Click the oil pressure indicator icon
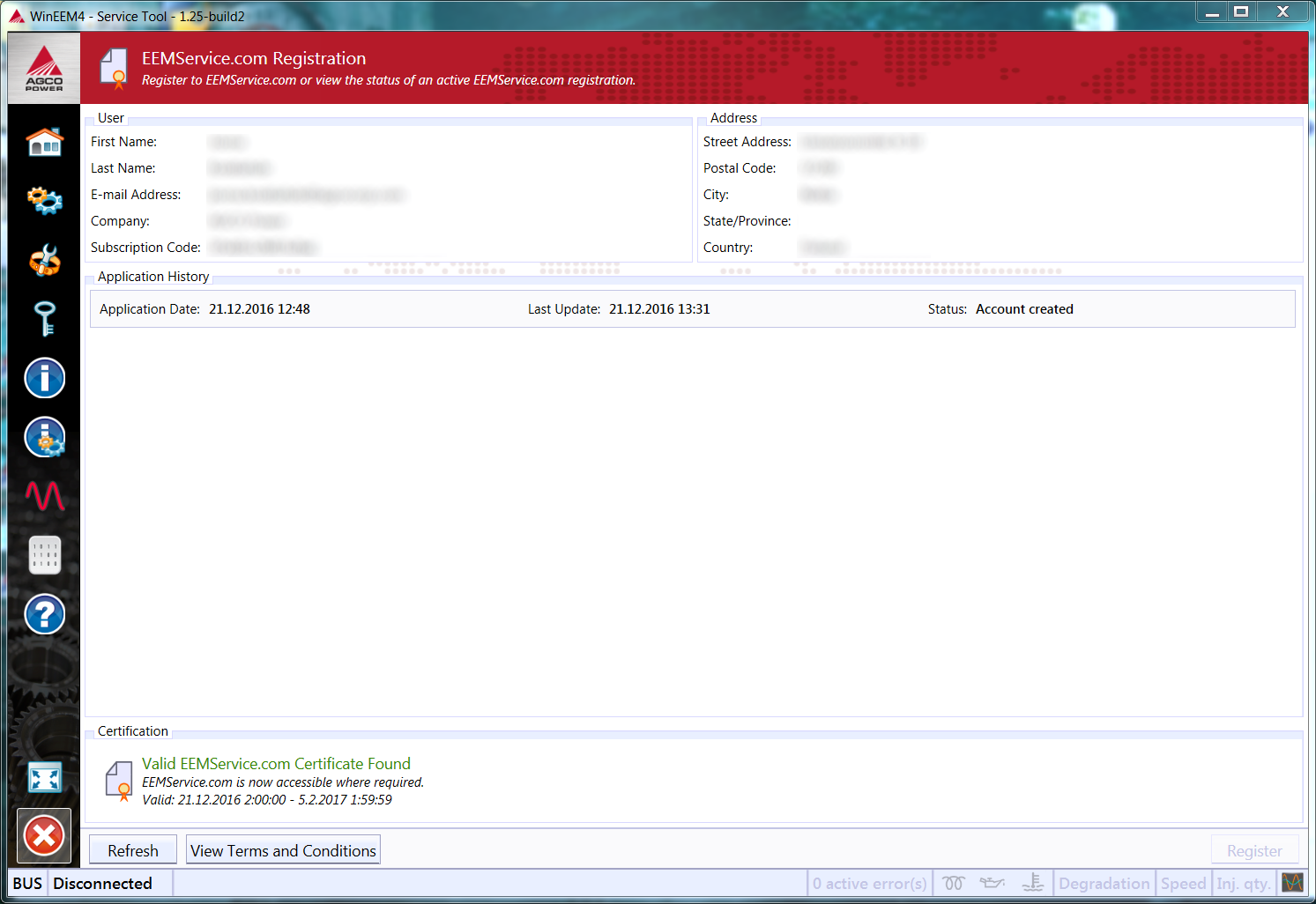The image size is (1316, 904). click(993, 883)
